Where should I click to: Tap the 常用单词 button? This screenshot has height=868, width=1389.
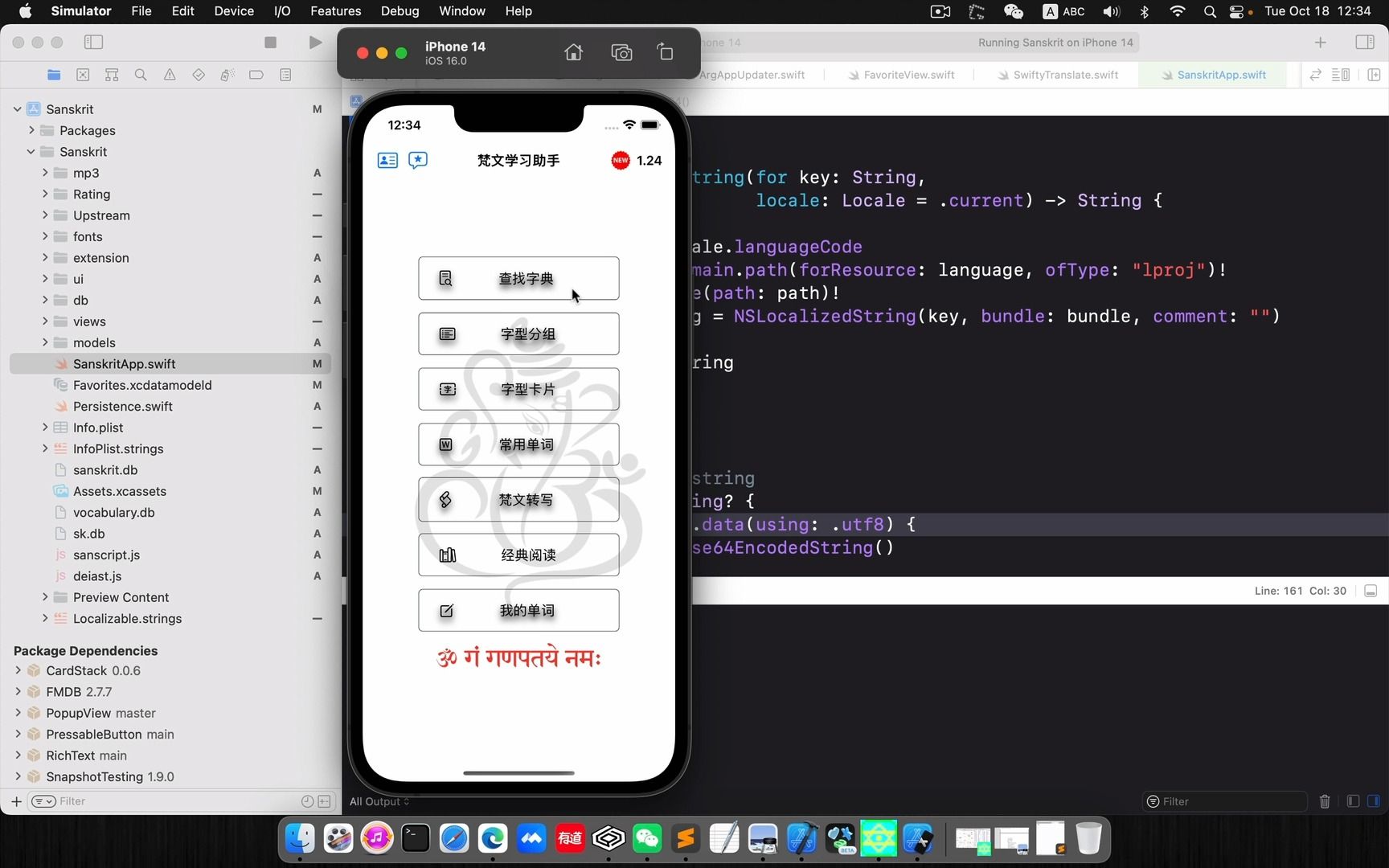pyautogui.click(x=518, y=444)
